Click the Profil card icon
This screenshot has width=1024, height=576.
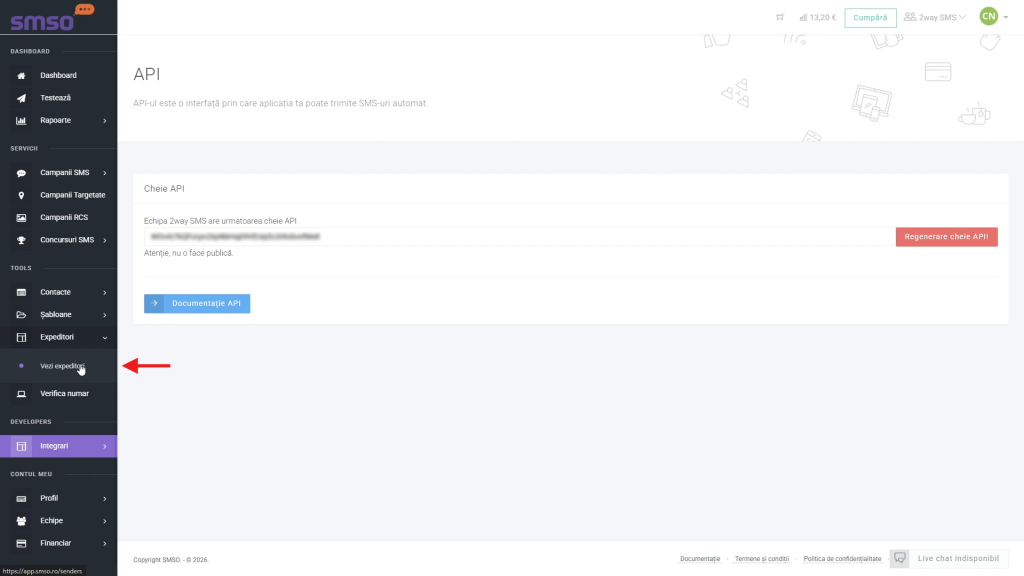coord(21,498)
